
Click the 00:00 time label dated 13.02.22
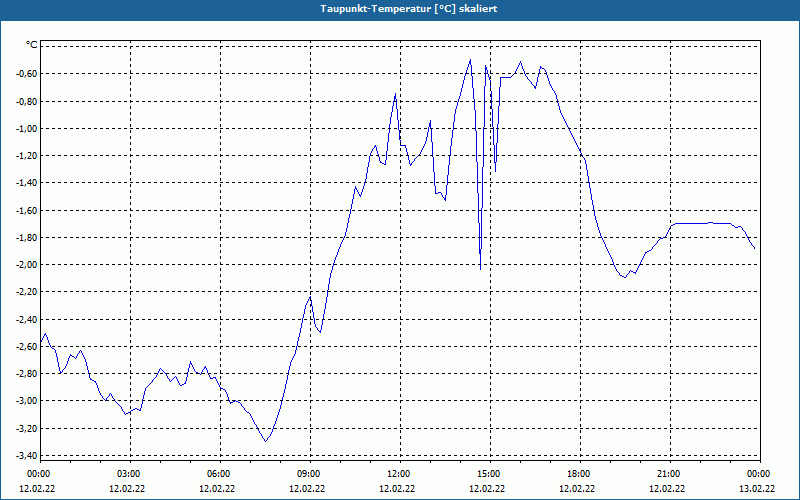tap(758, 473)
